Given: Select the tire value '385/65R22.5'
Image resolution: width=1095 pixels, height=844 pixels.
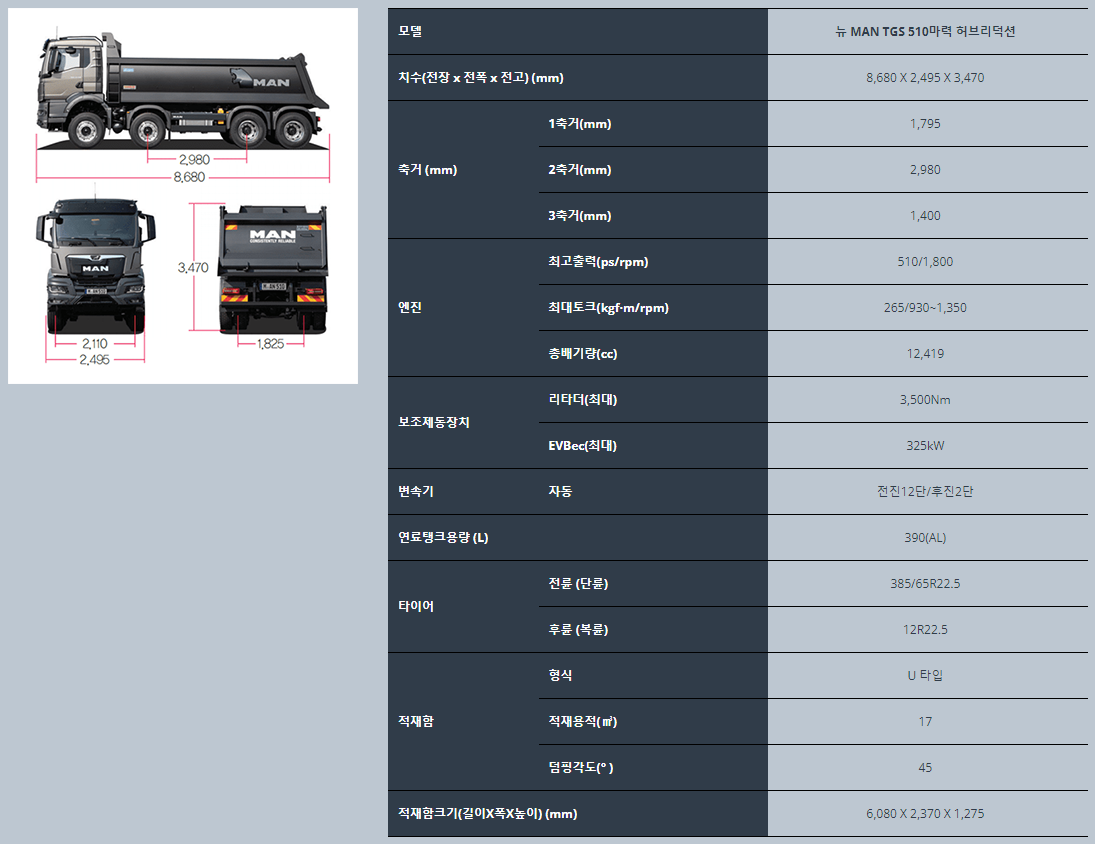Looking at the screenshot, I should pyautogui.click(x=925, y=584).
